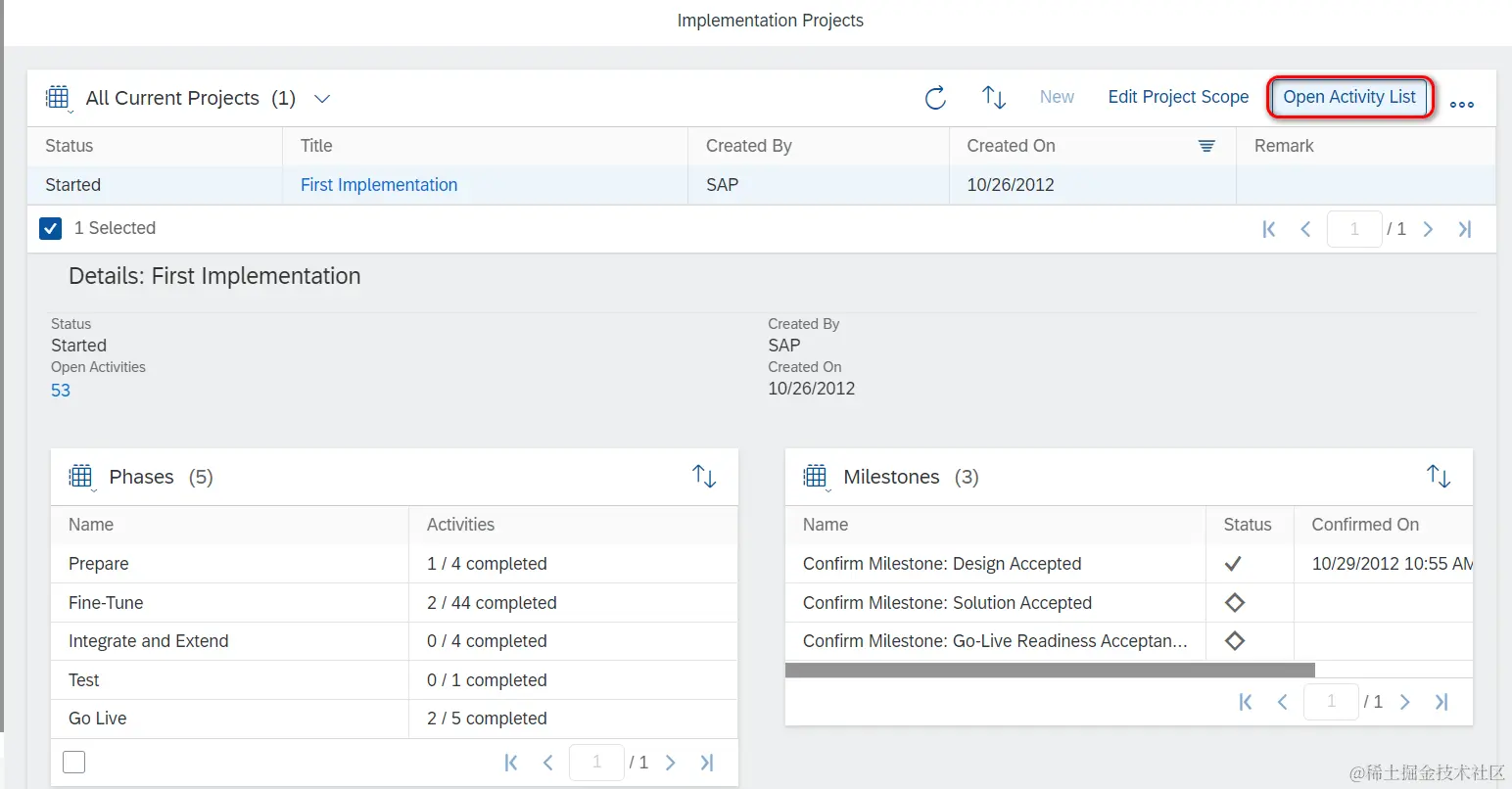Click the Phases page number field

click(596, 763)
